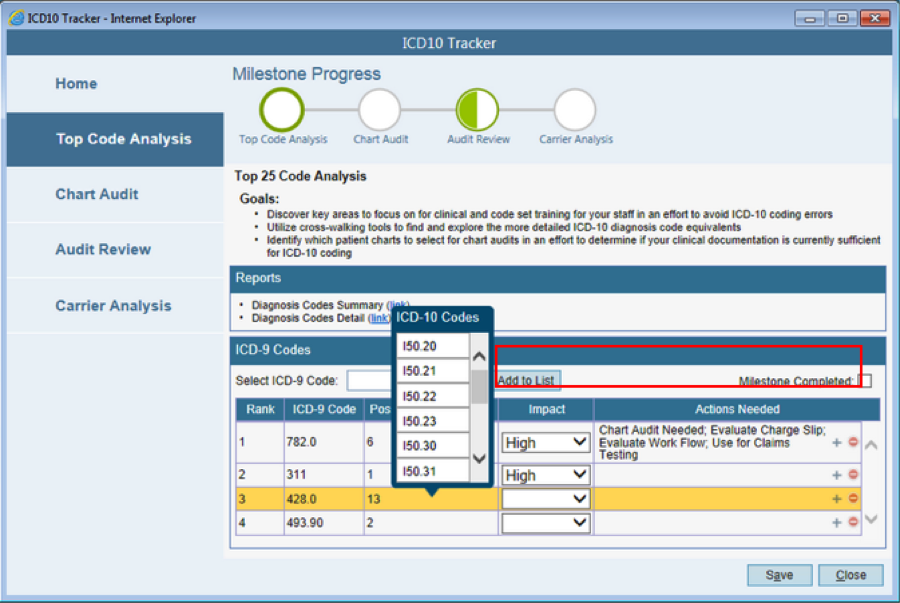Click the Save button

[779, 575]
